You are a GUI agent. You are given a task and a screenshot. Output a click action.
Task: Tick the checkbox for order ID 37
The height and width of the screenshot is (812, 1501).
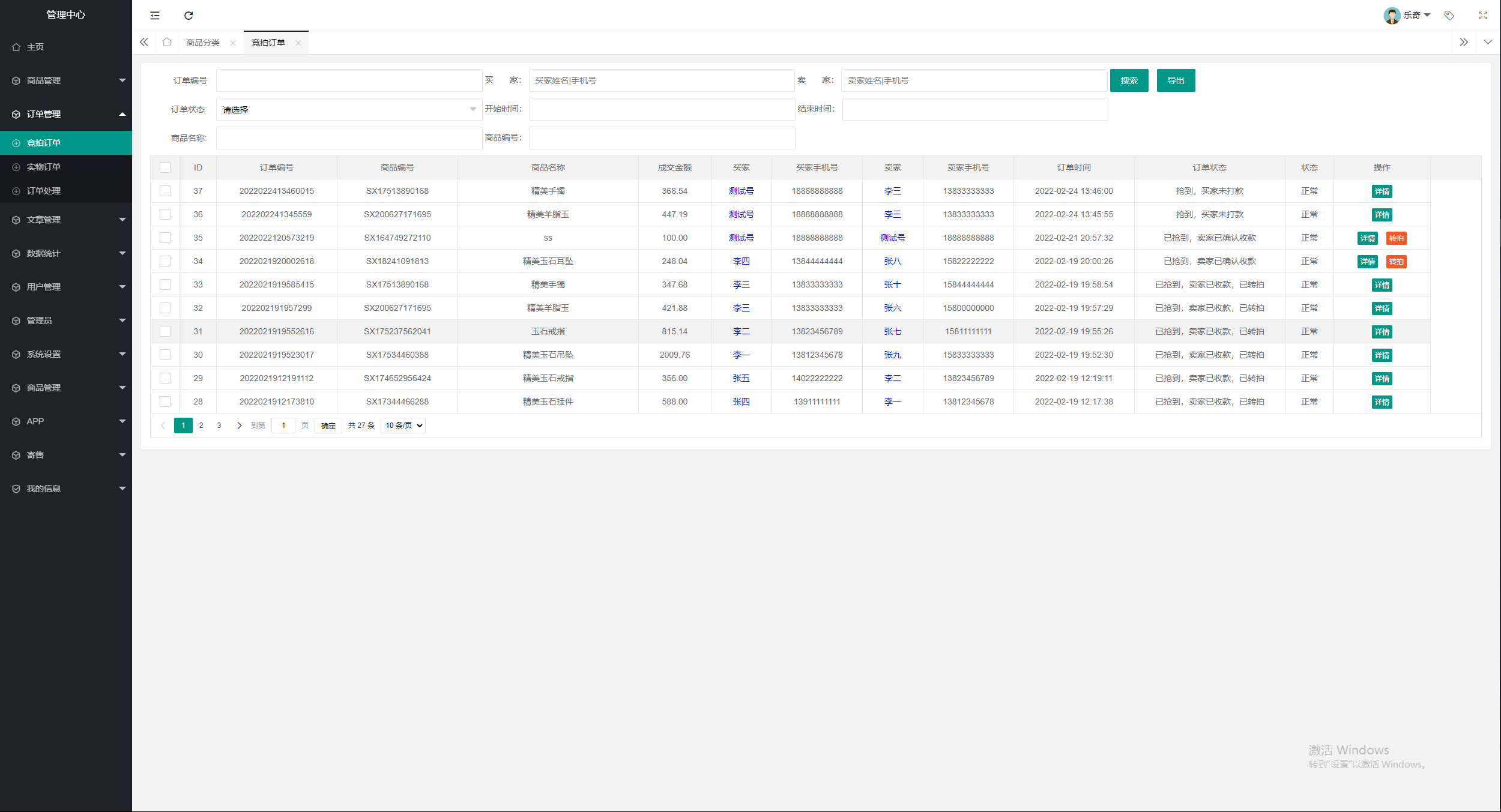pos(165,191)
